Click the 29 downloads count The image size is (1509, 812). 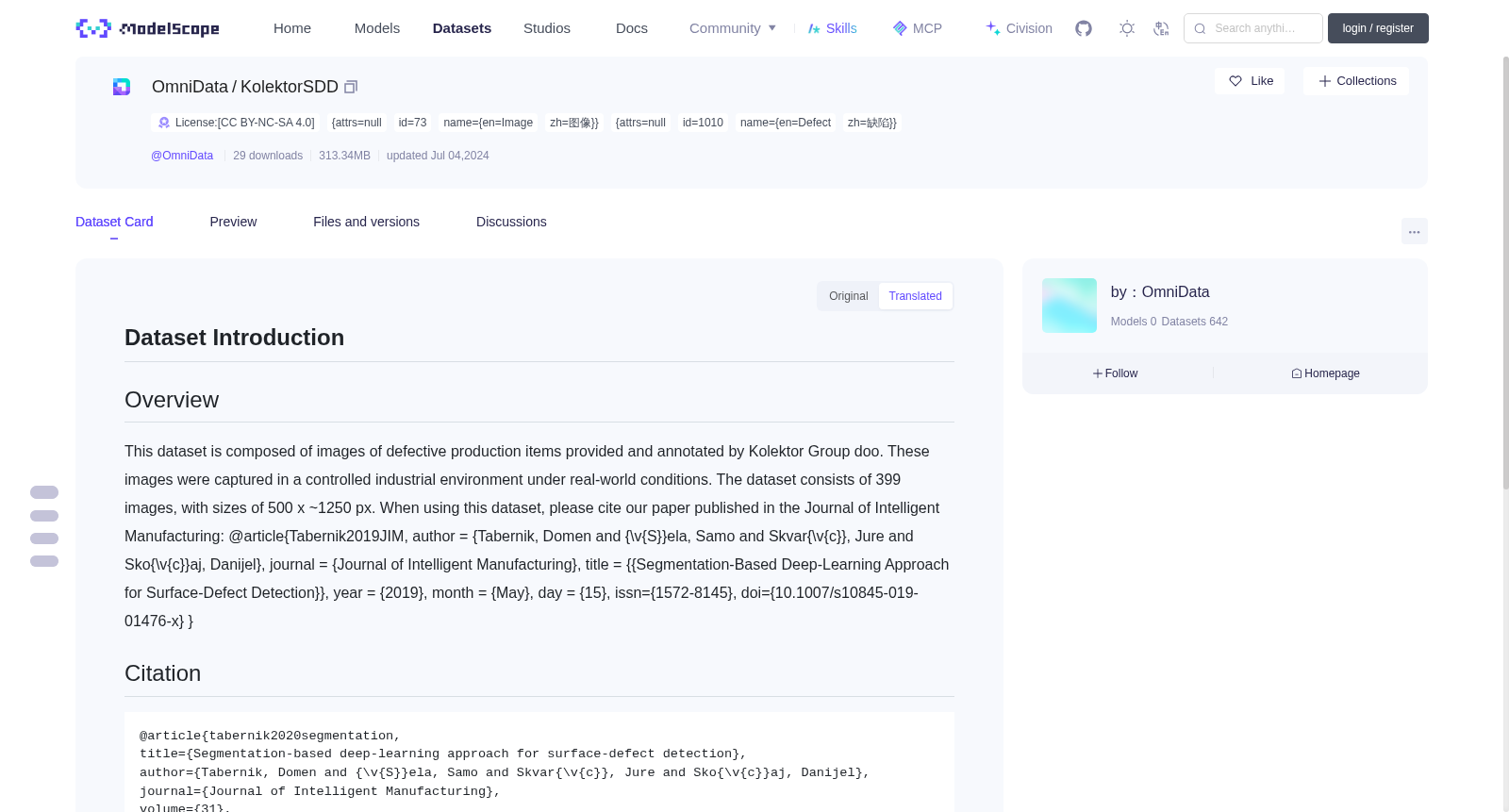pyautogui.click(x=268, y=156)
